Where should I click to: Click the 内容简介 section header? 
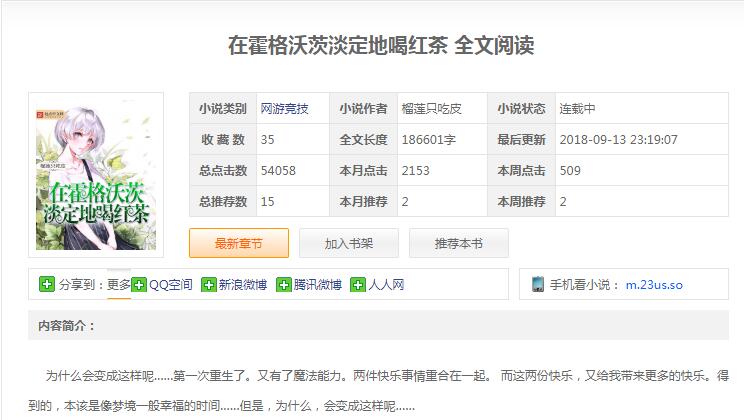tap(66, 326)
